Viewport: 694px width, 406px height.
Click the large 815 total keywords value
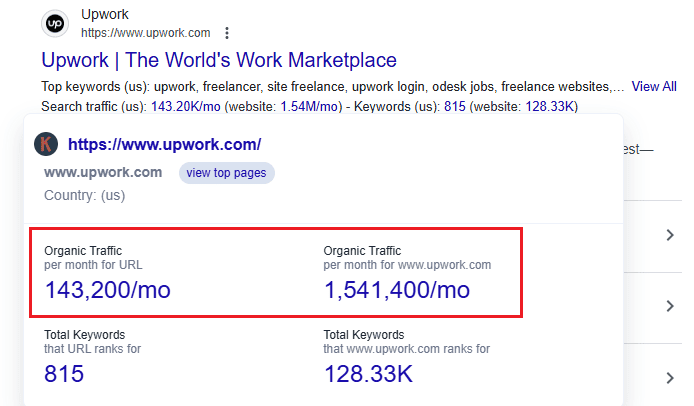click(64, 374)
